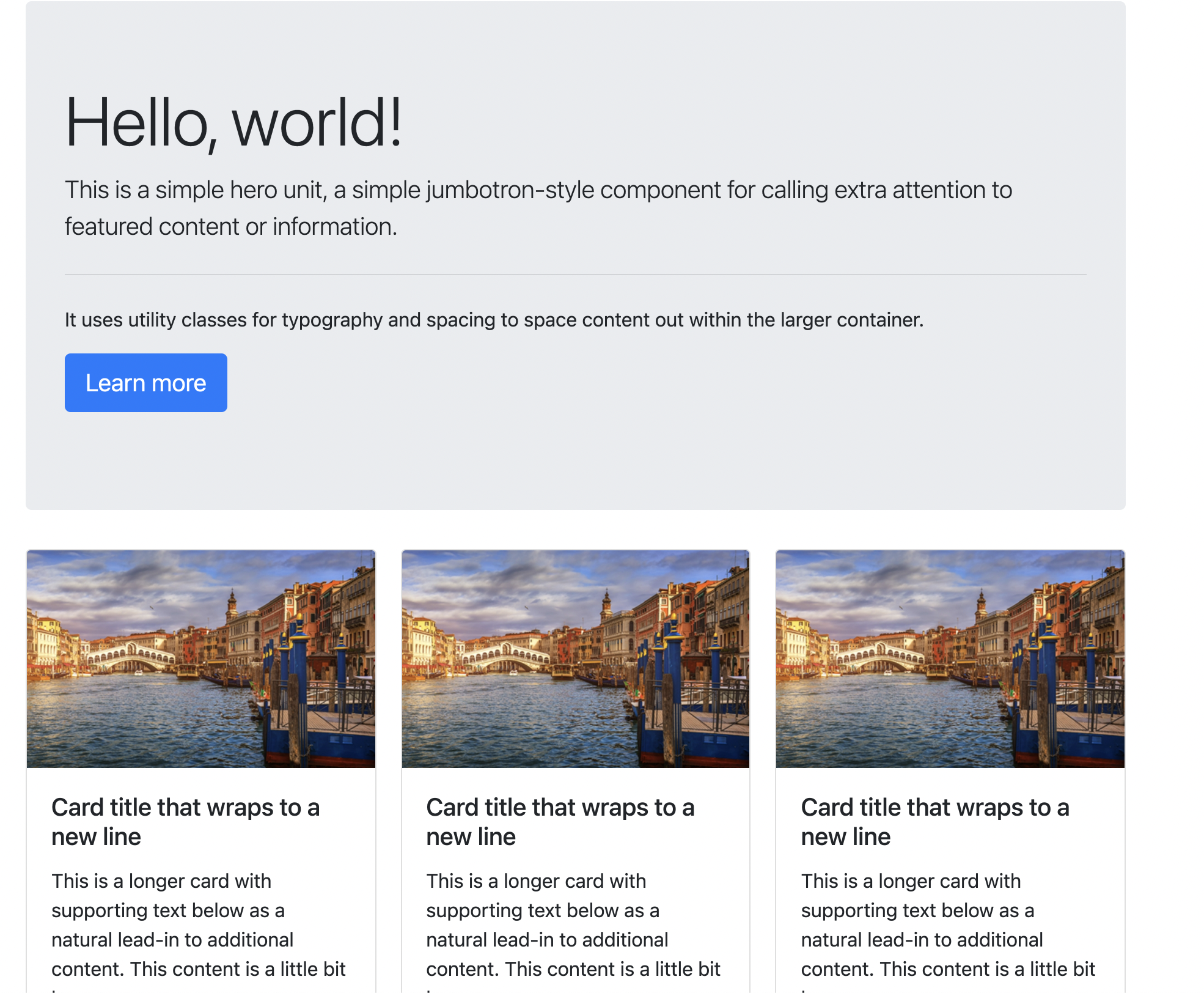Image resolution: width=1204 pixels, height=993 pixels.
Task: Click the word "jumbotron-style" in the lead text
Action: (x=510, y=190)
